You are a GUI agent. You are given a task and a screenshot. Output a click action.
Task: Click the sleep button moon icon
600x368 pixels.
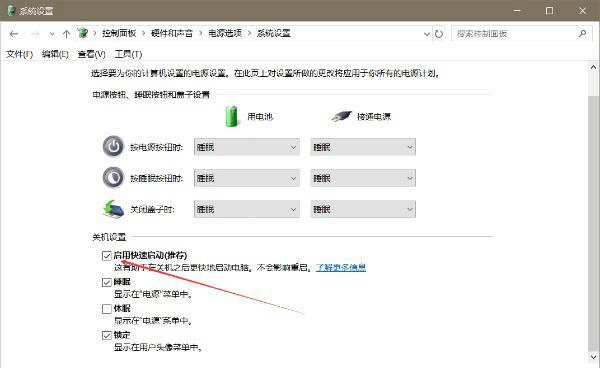pyautogui.click(x=113, y=178)
